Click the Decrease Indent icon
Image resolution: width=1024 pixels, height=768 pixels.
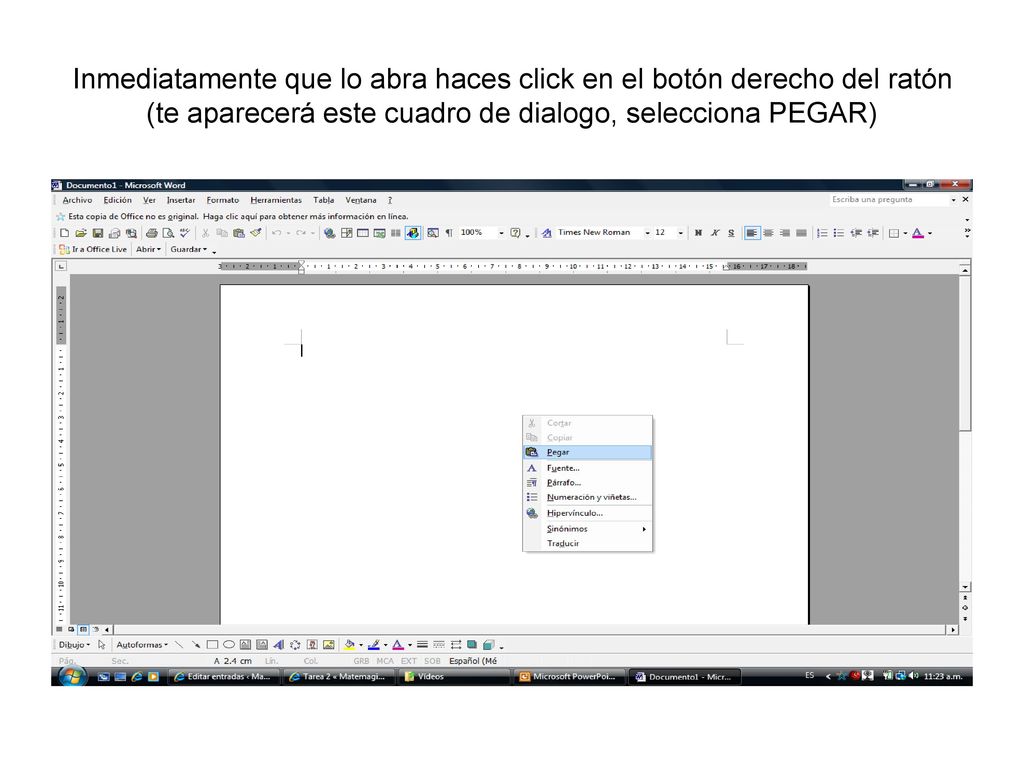click(856, 233)
